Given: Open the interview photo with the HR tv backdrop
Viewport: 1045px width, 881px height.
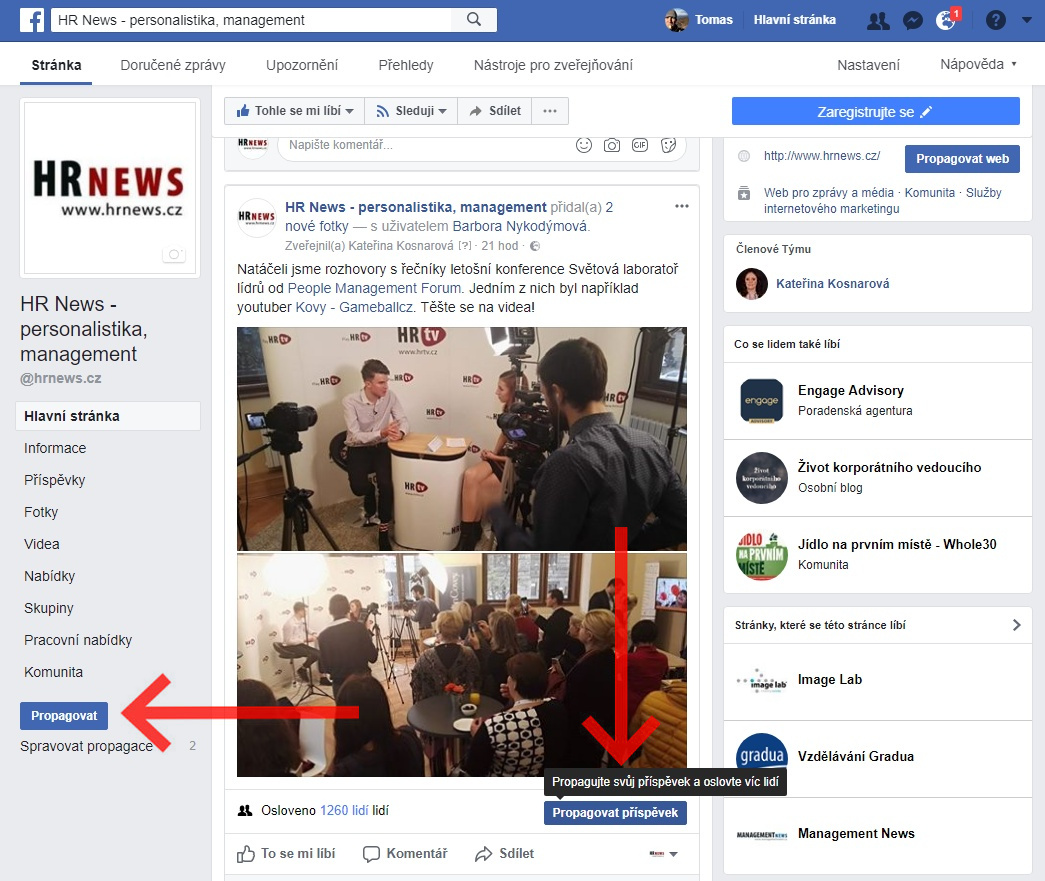Looking at the screenshot, I should pos(462,439).
